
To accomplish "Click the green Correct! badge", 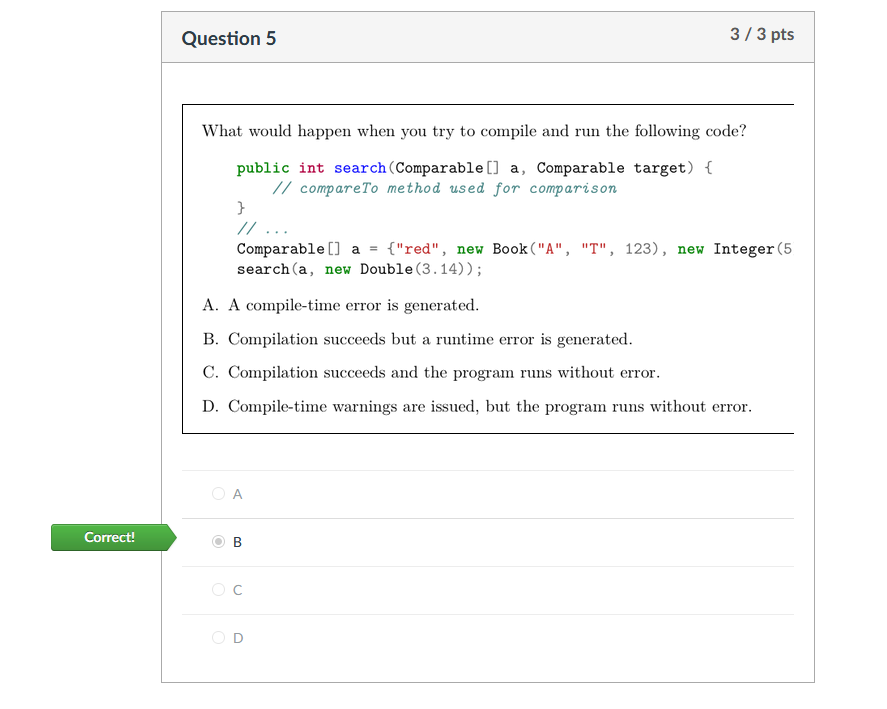I will tap(110, 537).
